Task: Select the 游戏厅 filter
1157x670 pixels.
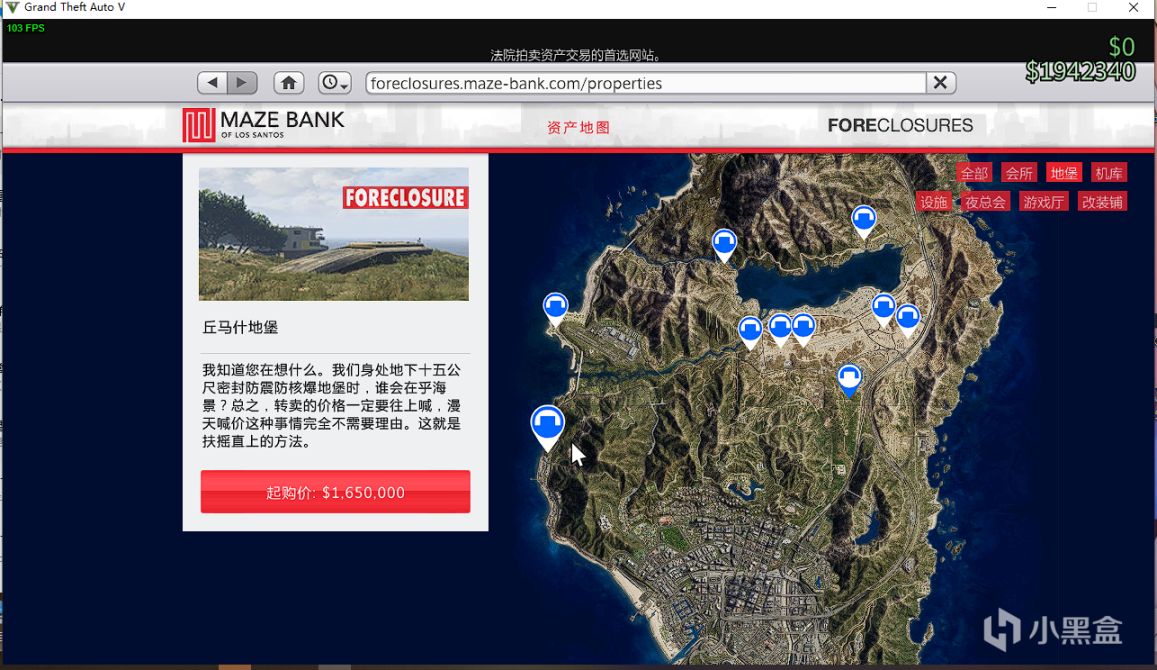Action: click(1043, 202)
